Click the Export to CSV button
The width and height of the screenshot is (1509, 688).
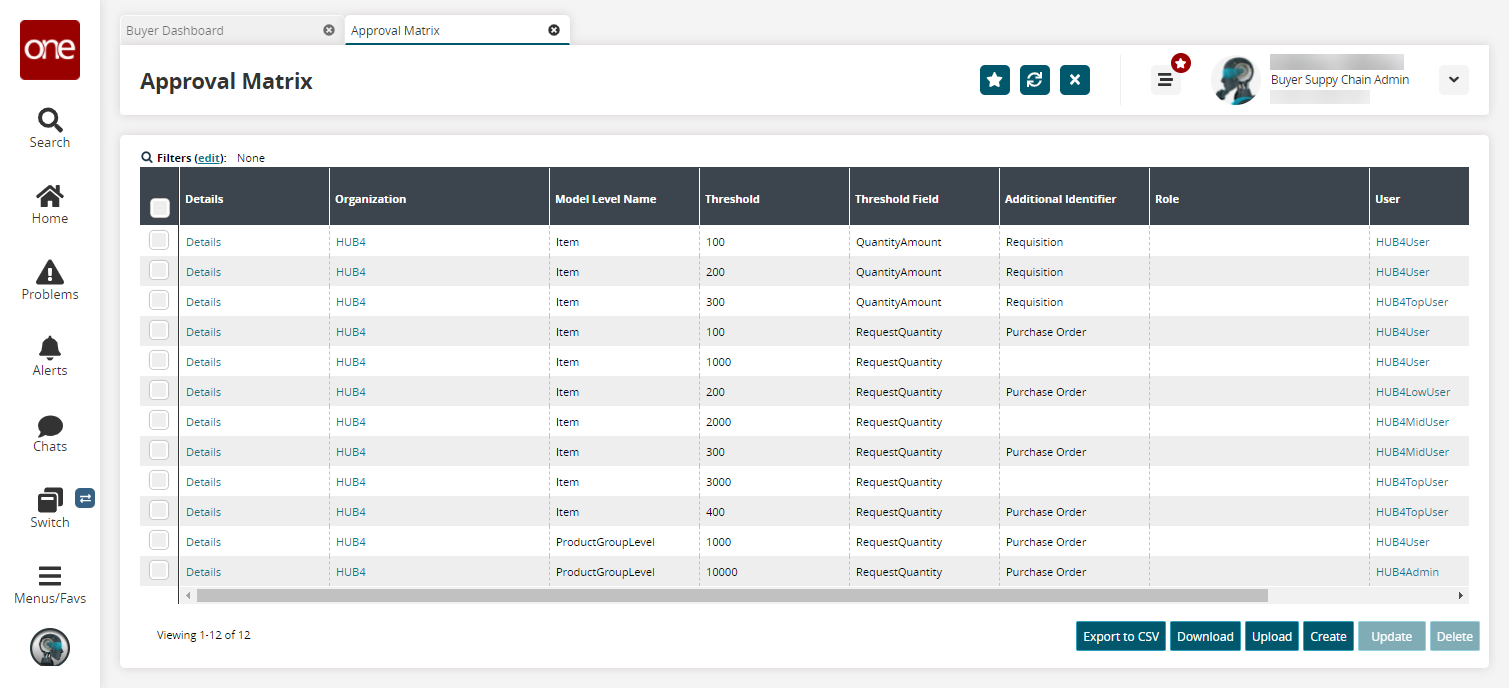coord(1120,636)
